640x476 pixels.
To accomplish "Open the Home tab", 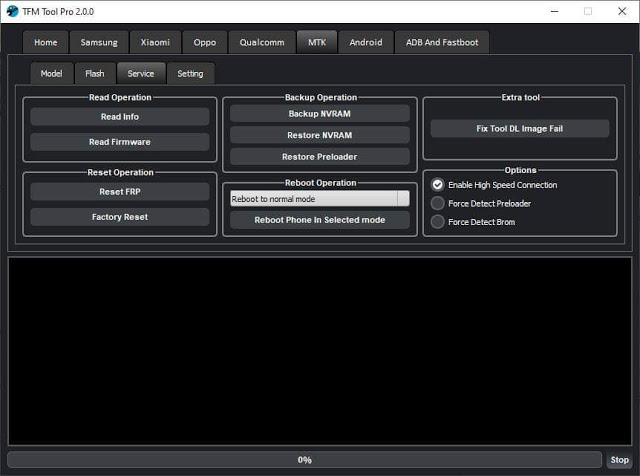I will (46, 42).
